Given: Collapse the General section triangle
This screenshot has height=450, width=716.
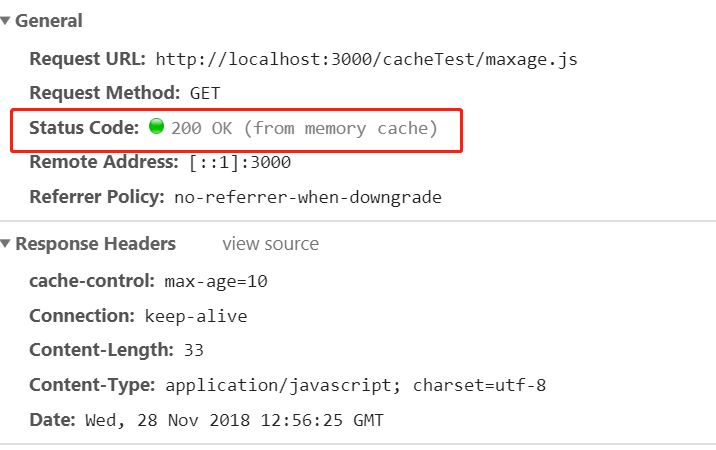Looking at the screenshot, I should (5, 21).
